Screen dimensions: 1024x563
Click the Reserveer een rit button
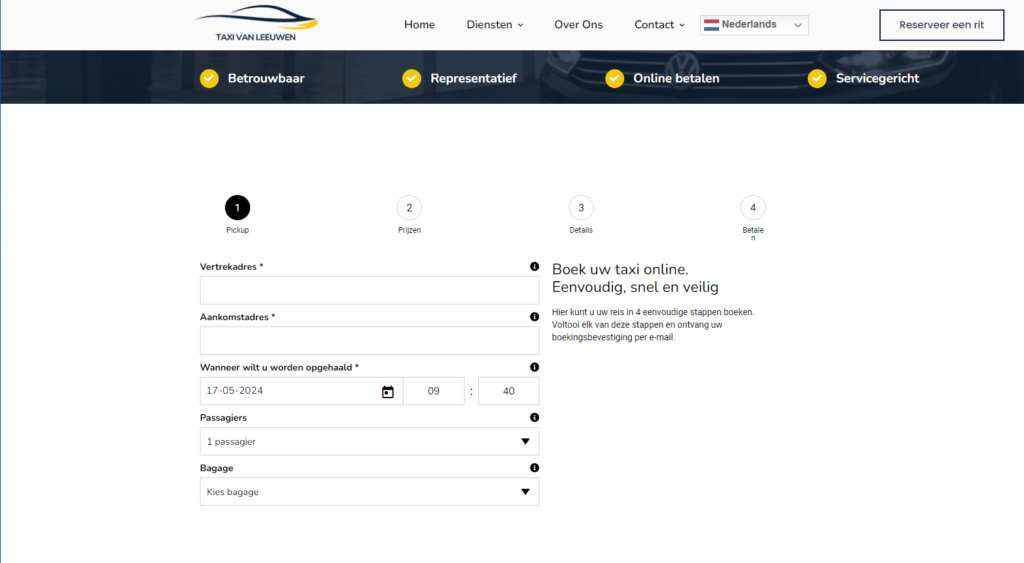(x=942, y=25)
